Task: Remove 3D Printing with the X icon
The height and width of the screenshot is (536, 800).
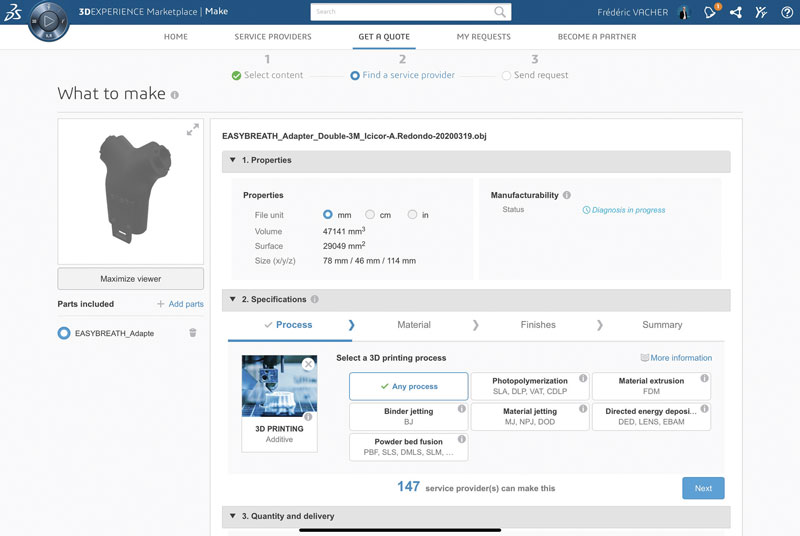Action: click(308, 364)
